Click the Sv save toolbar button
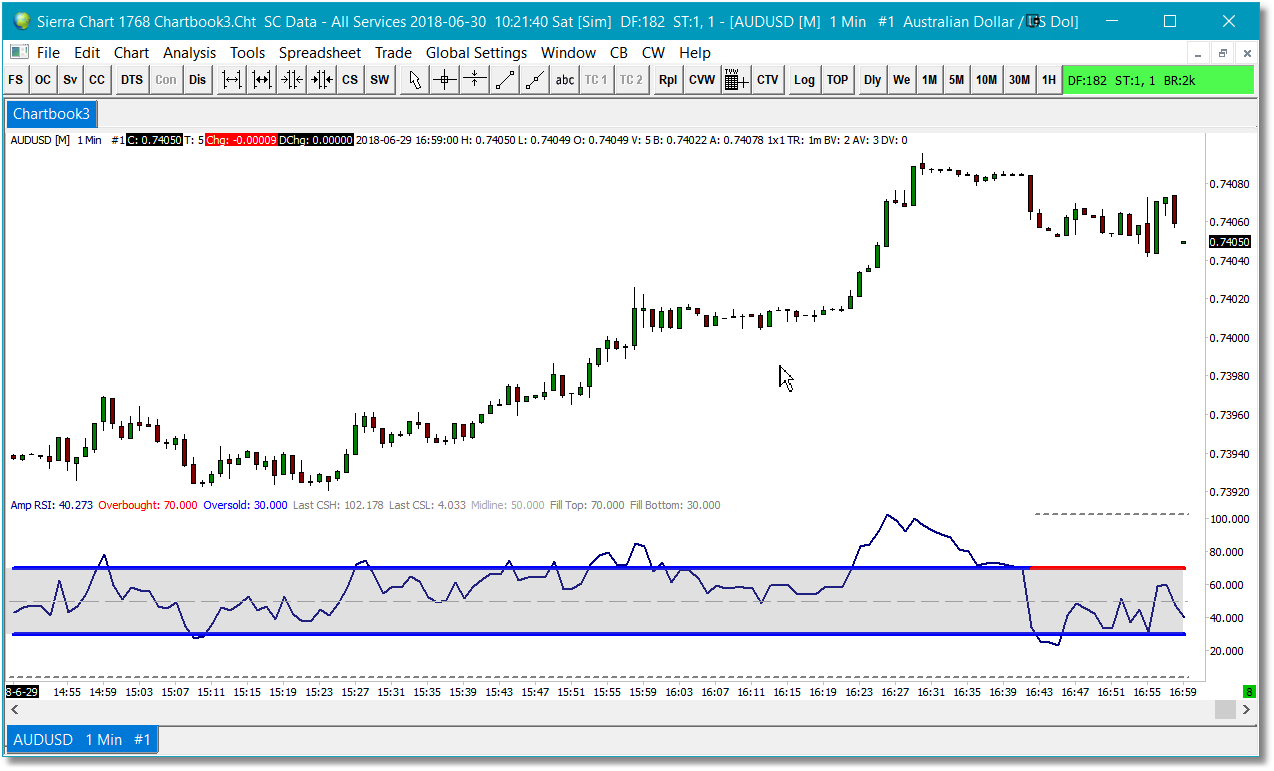Screen dimensions: 1274x771 pyautogui.click(x=70, y=80)
